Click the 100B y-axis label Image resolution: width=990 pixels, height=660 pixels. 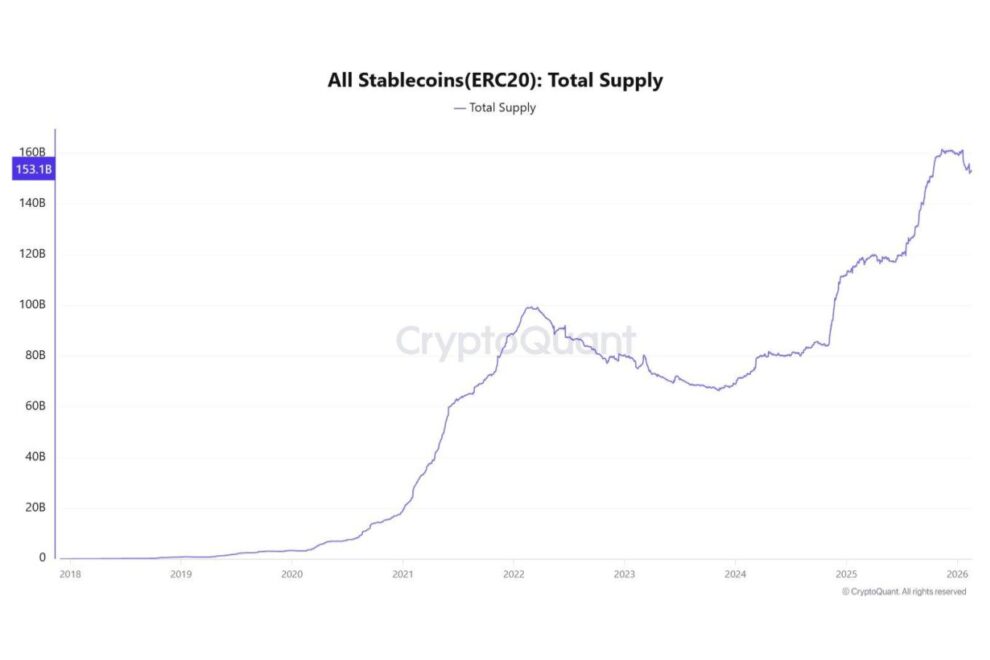click(32, 304)
